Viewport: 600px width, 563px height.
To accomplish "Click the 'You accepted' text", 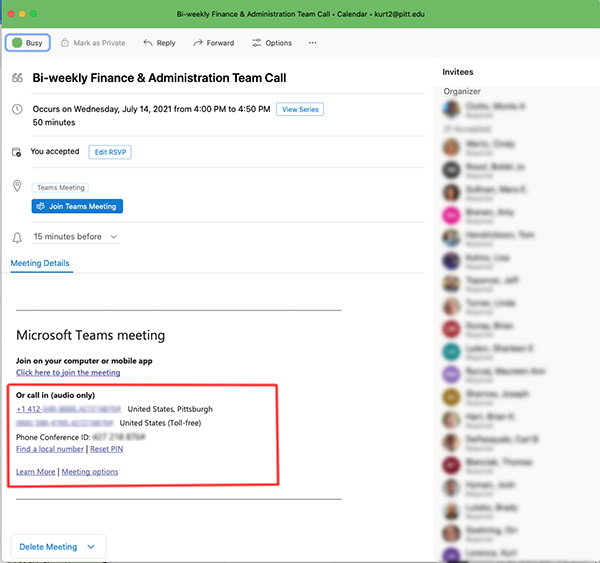I will 55,152.
